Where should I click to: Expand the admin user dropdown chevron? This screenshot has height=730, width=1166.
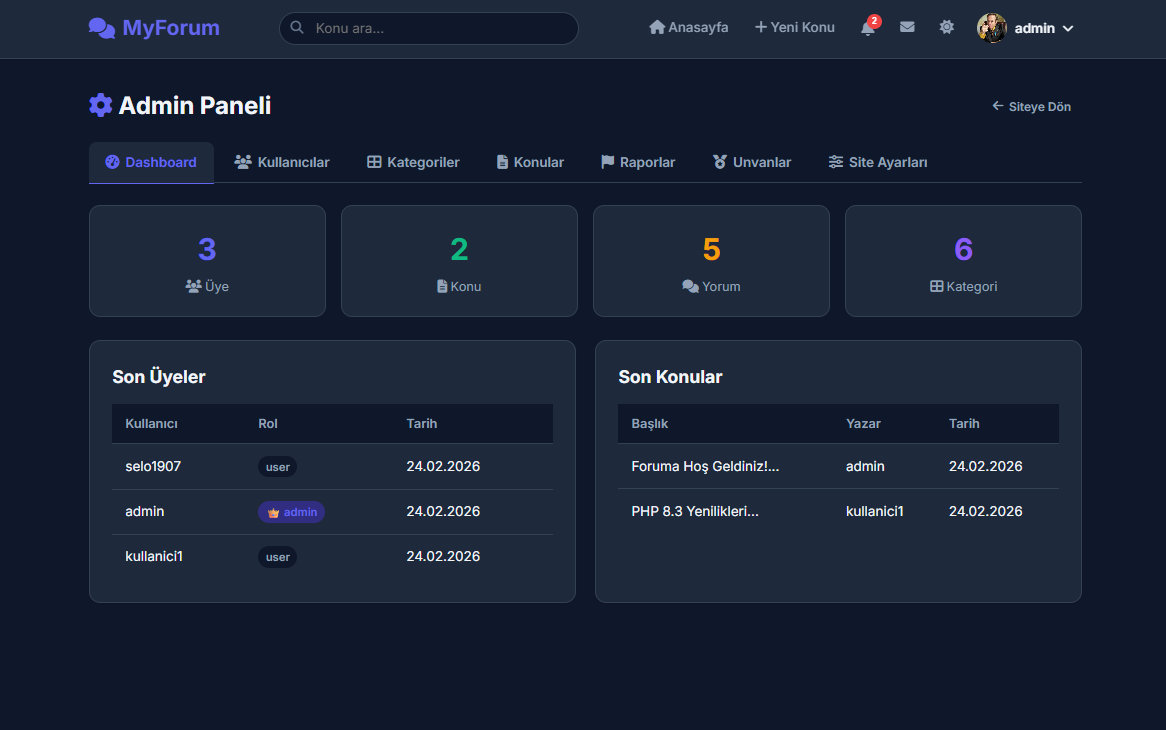(1069, 28)
